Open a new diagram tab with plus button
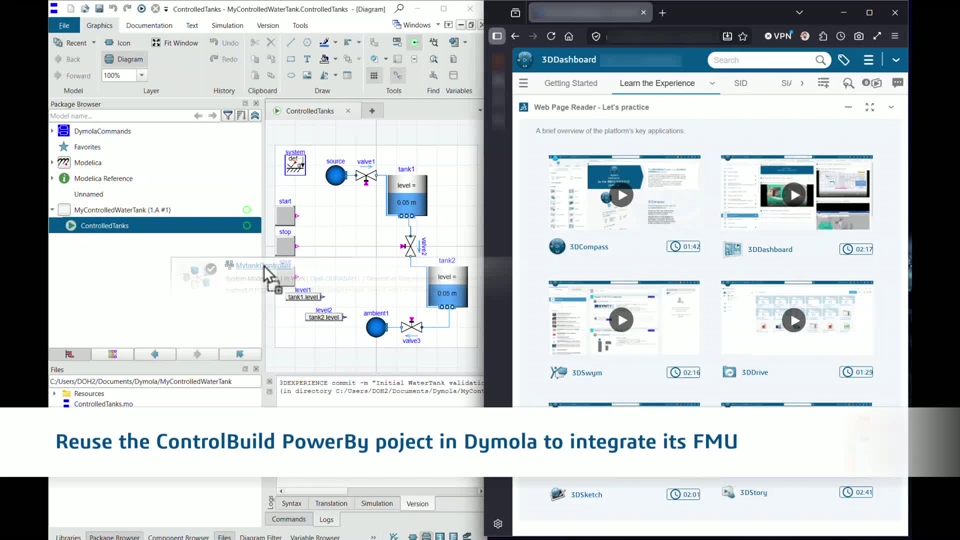Screen dimensions: 960x540 [x=372, y=111]
